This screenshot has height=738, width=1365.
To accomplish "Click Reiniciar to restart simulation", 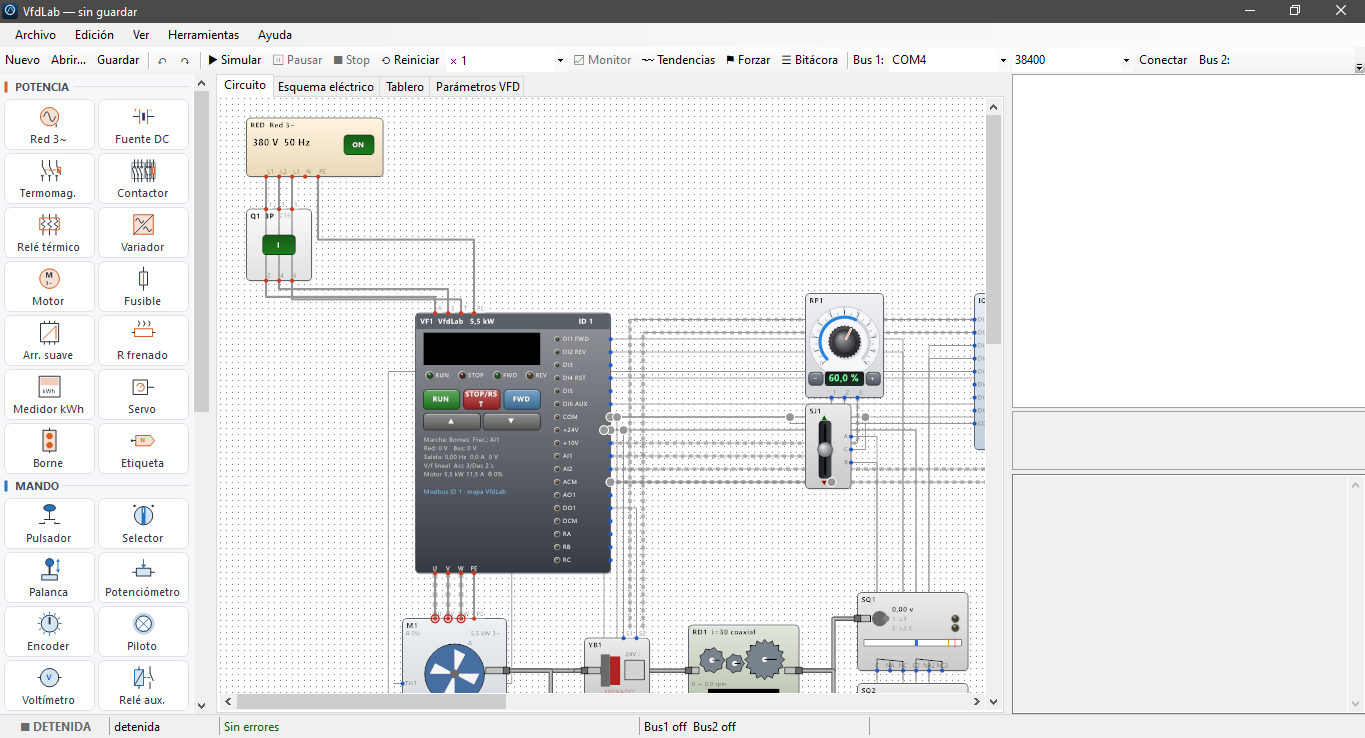I will click(x=410, y=60).
